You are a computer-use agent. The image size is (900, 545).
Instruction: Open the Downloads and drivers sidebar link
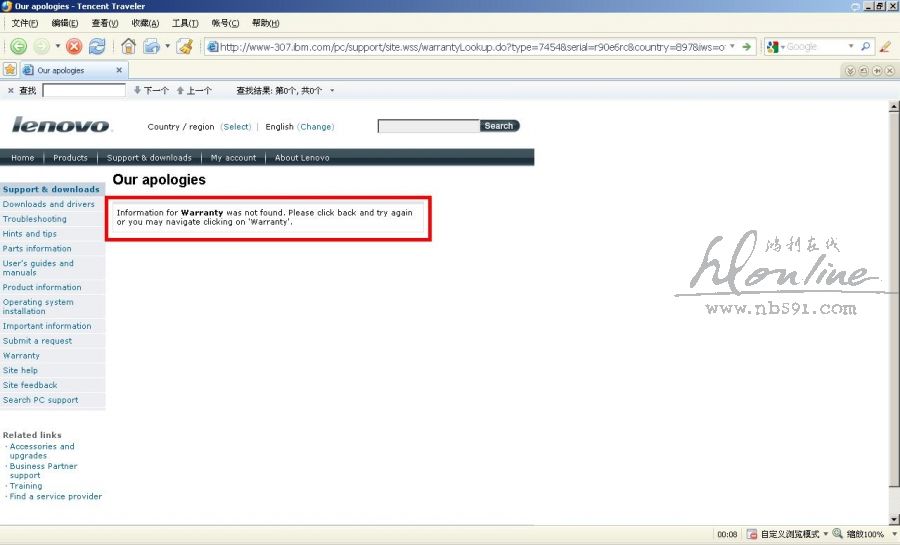click(x=48, y=204)
